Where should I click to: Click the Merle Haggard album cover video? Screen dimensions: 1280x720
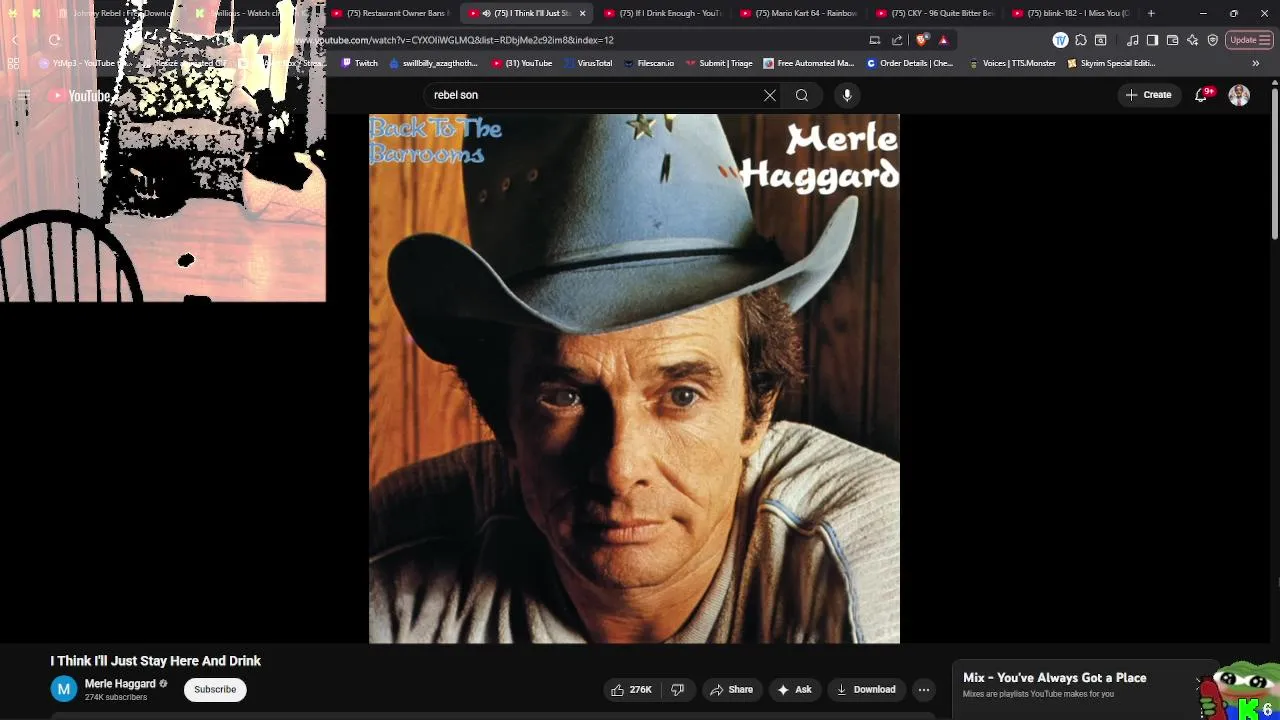tap(634, 378)
